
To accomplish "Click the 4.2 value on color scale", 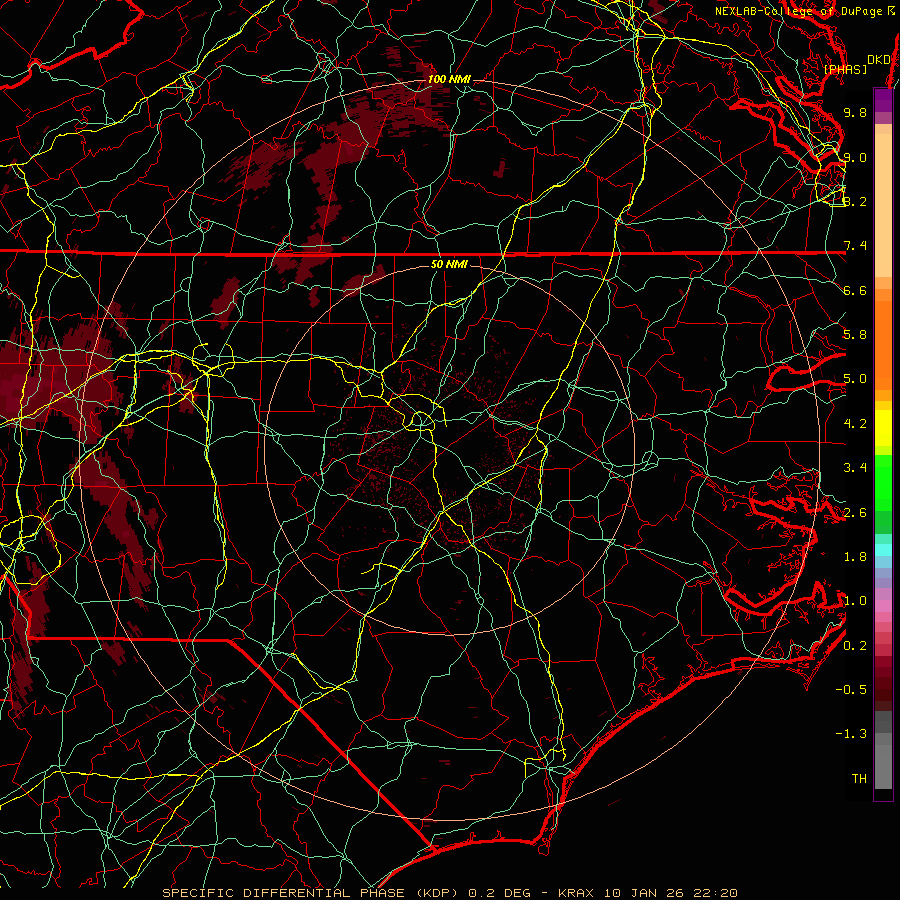I will pyautogui.click(x=855, y=424).
